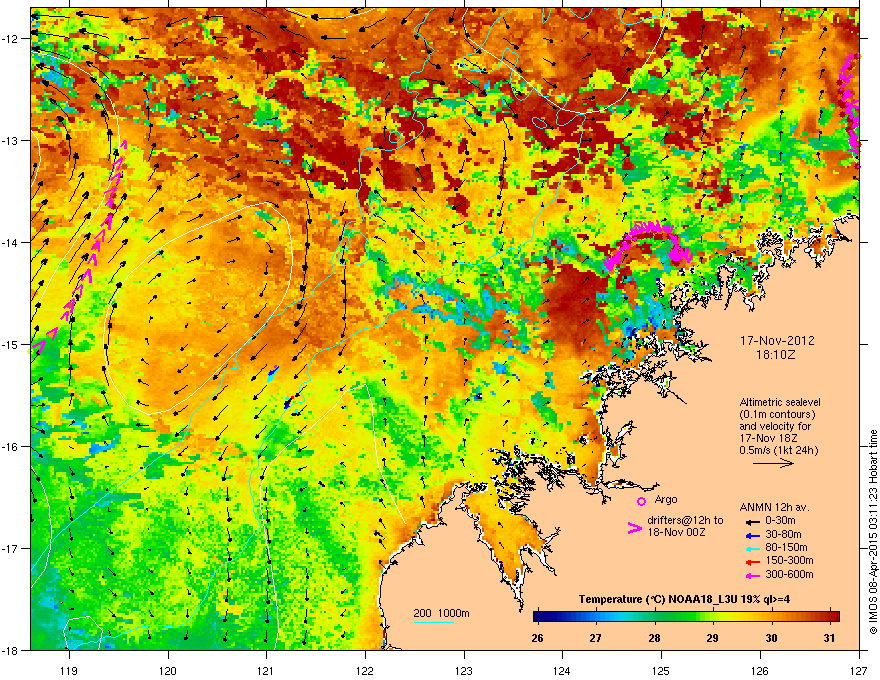880x680 pixels.
Task: Click the longitude axis label '126'
Action: [x=760, y=670]
